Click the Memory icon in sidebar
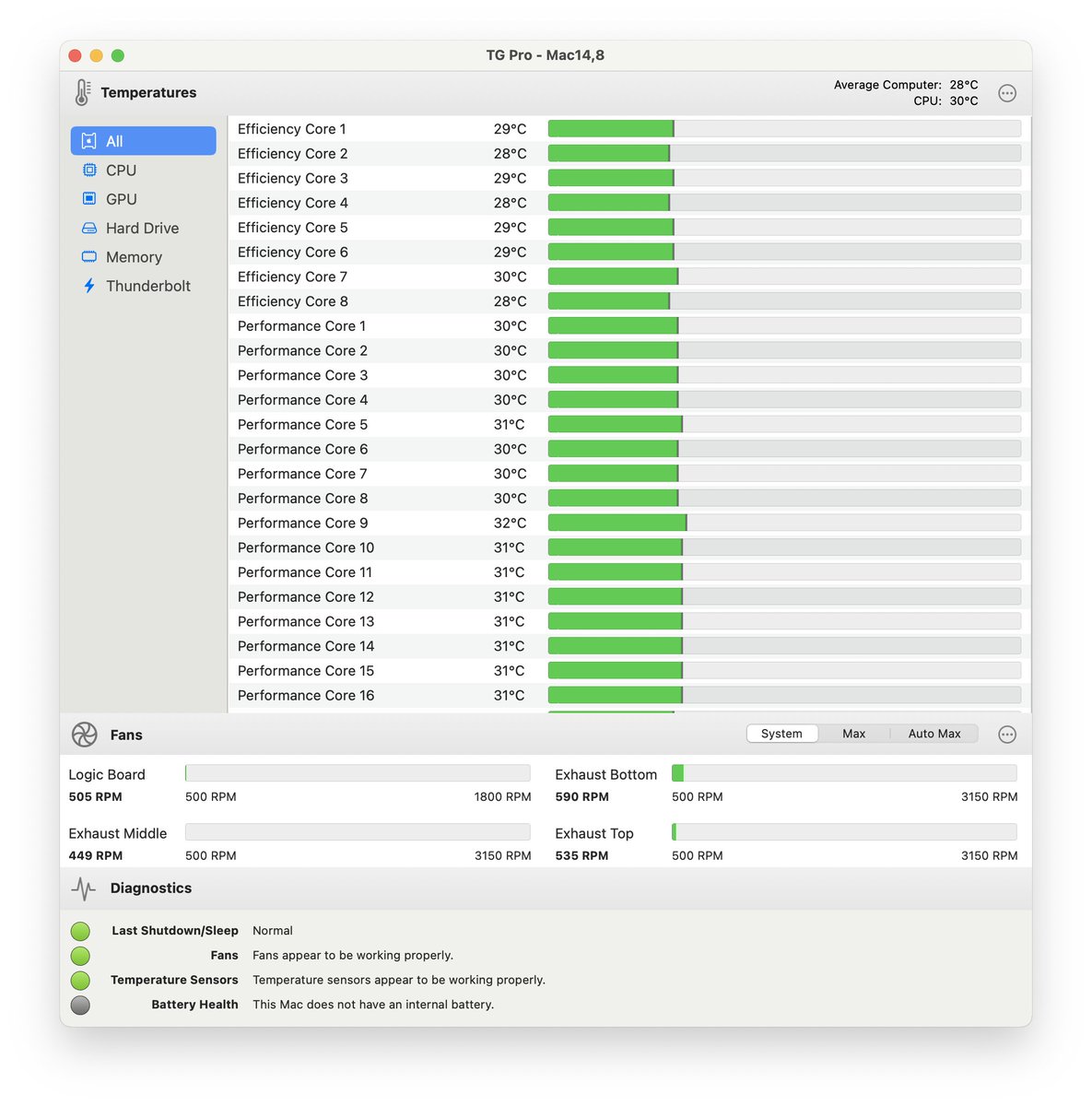1092x1106 pixels. coord(89,256)
